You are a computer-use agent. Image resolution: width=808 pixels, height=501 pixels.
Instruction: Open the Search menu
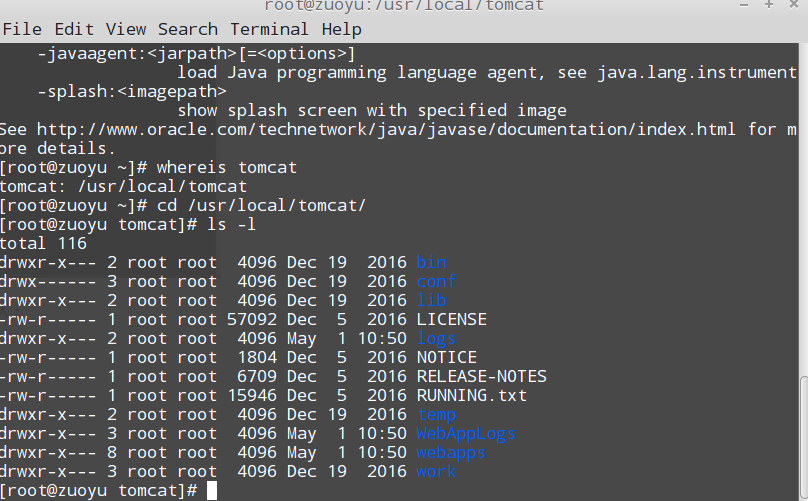pyautogui.click(x=187, y=29)
